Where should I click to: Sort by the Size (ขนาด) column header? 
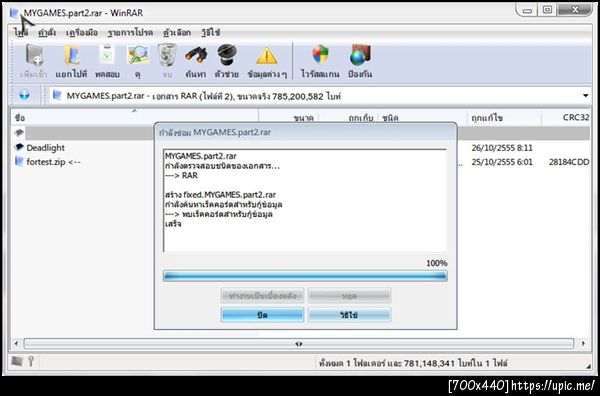click(289, 117)
